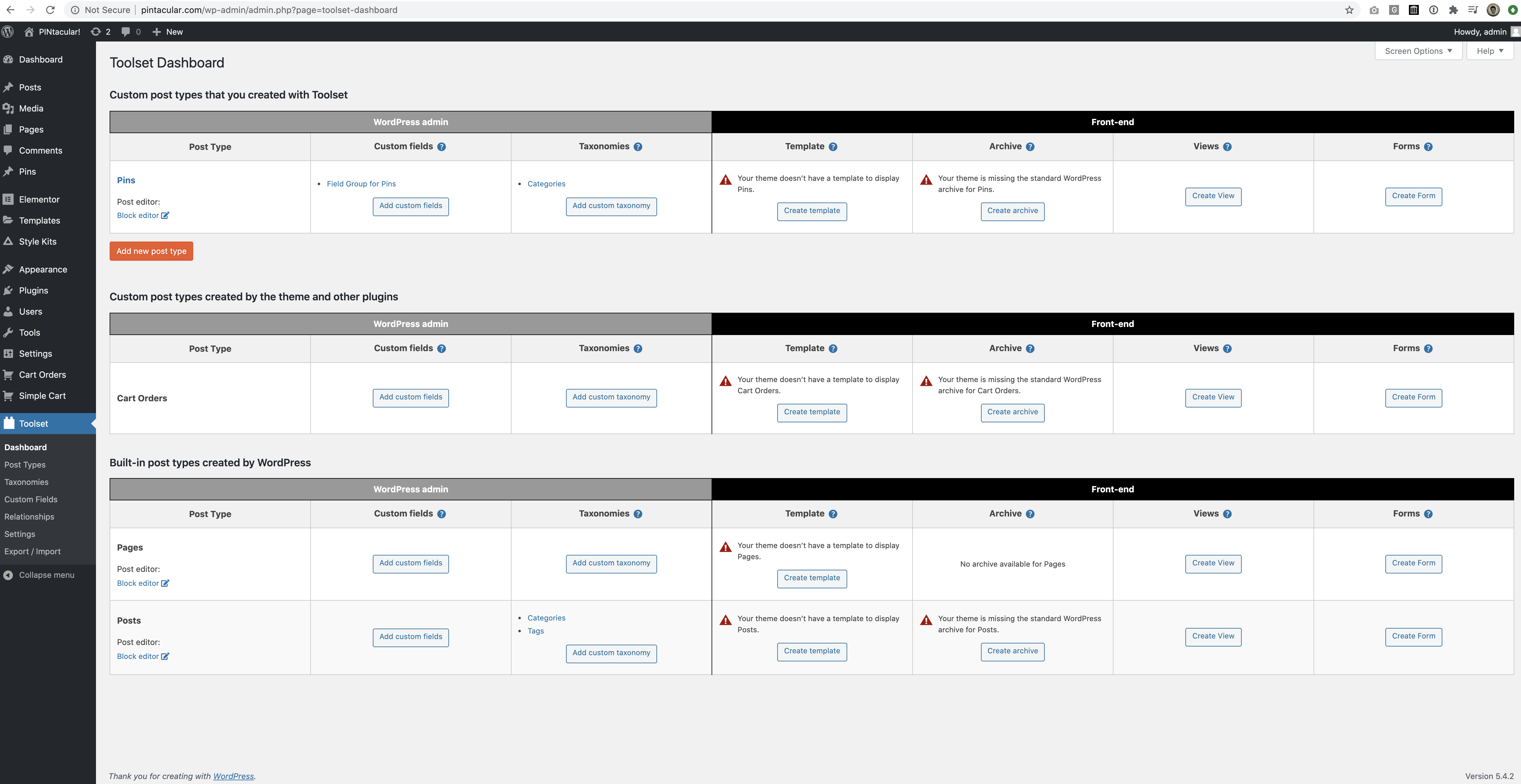The height and width of the screenshot is (784, 1521).
Task: Click the site info icon beside Not Secure
Action: click(75, 10)
